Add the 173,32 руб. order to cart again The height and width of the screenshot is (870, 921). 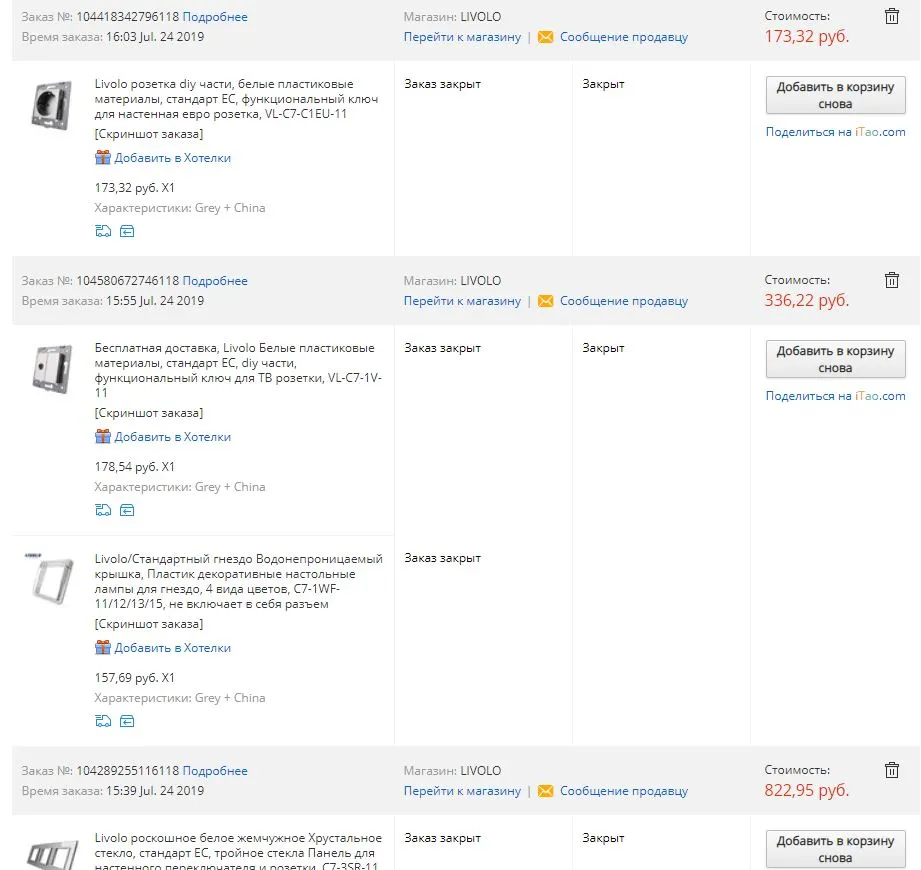(x=835, y=95)
